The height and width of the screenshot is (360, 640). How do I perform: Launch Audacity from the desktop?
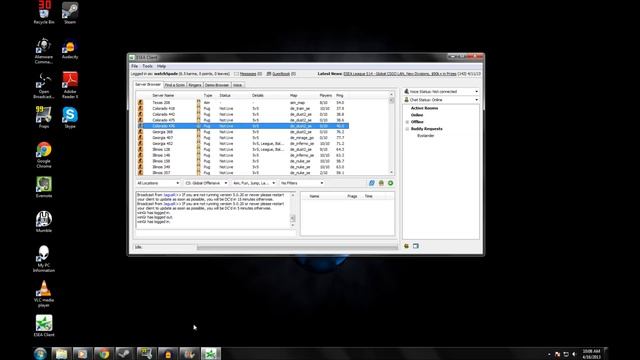[x=70, y=49]
